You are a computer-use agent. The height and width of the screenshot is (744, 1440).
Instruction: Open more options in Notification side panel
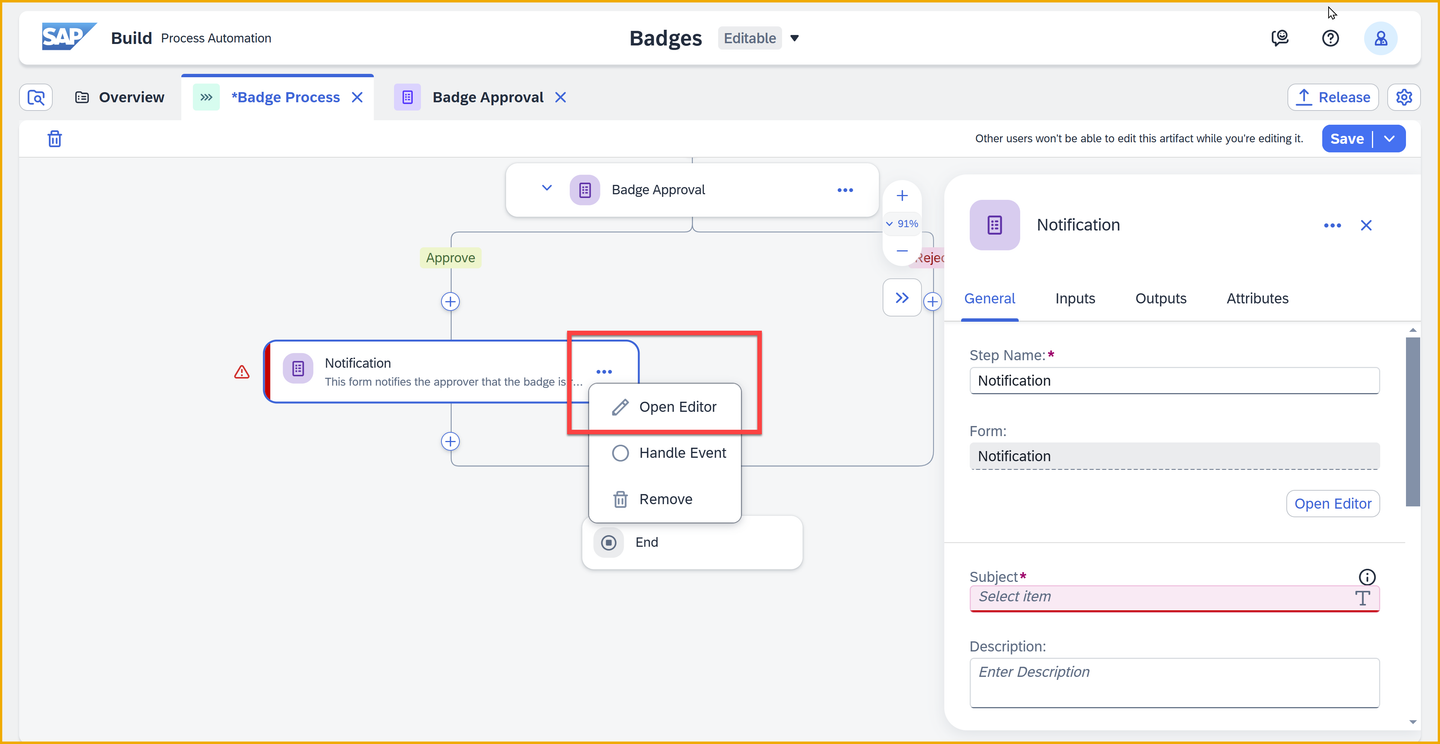(1332, 226)
